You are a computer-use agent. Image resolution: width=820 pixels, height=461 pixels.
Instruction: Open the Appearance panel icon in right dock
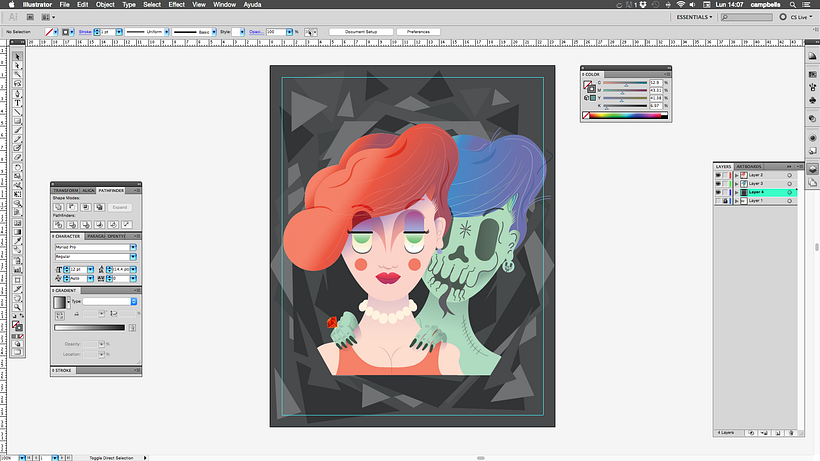click(x=812, y=138)
